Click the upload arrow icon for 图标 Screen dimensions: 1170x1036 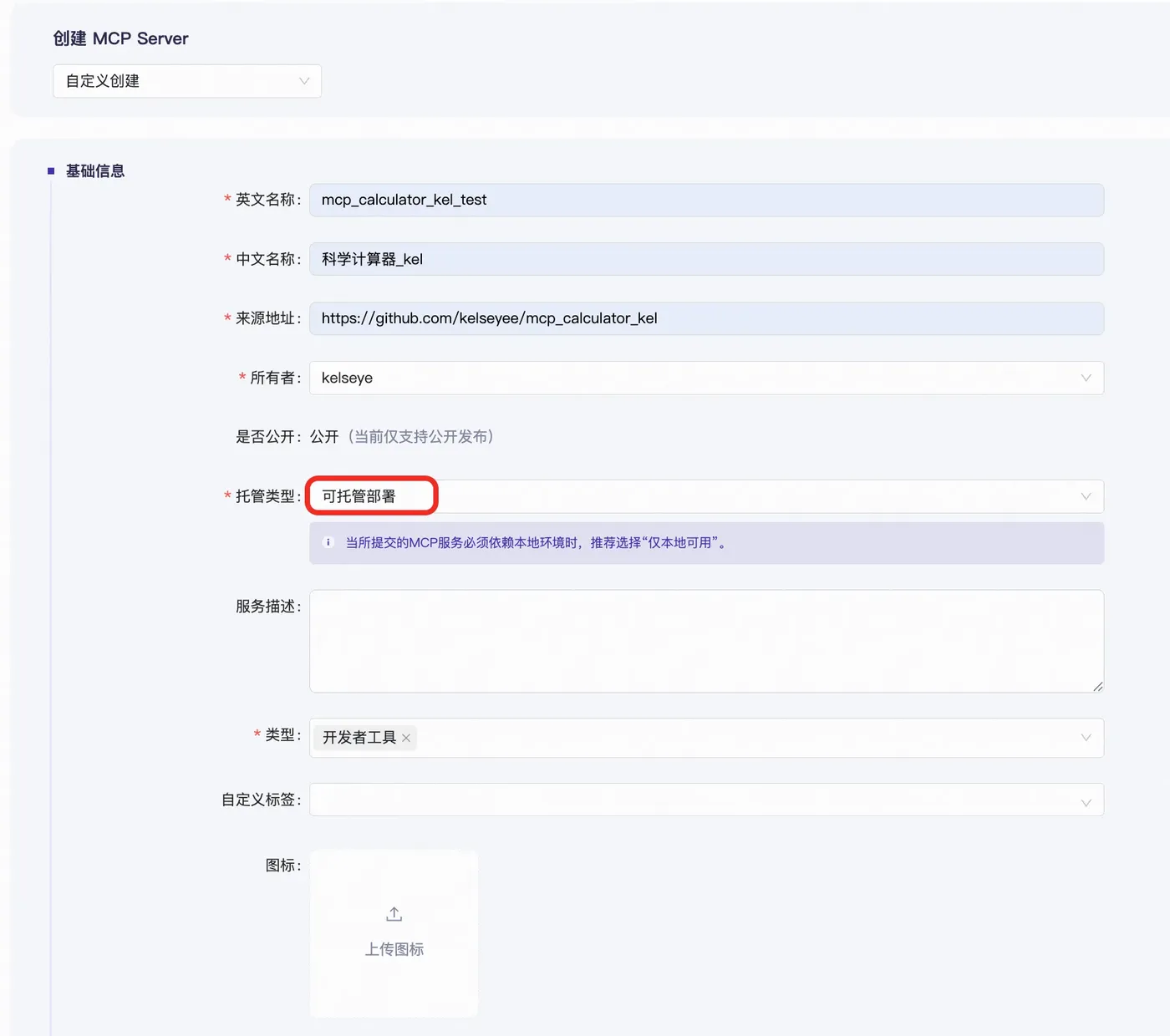pyautogui.click(x=394, y=914)
